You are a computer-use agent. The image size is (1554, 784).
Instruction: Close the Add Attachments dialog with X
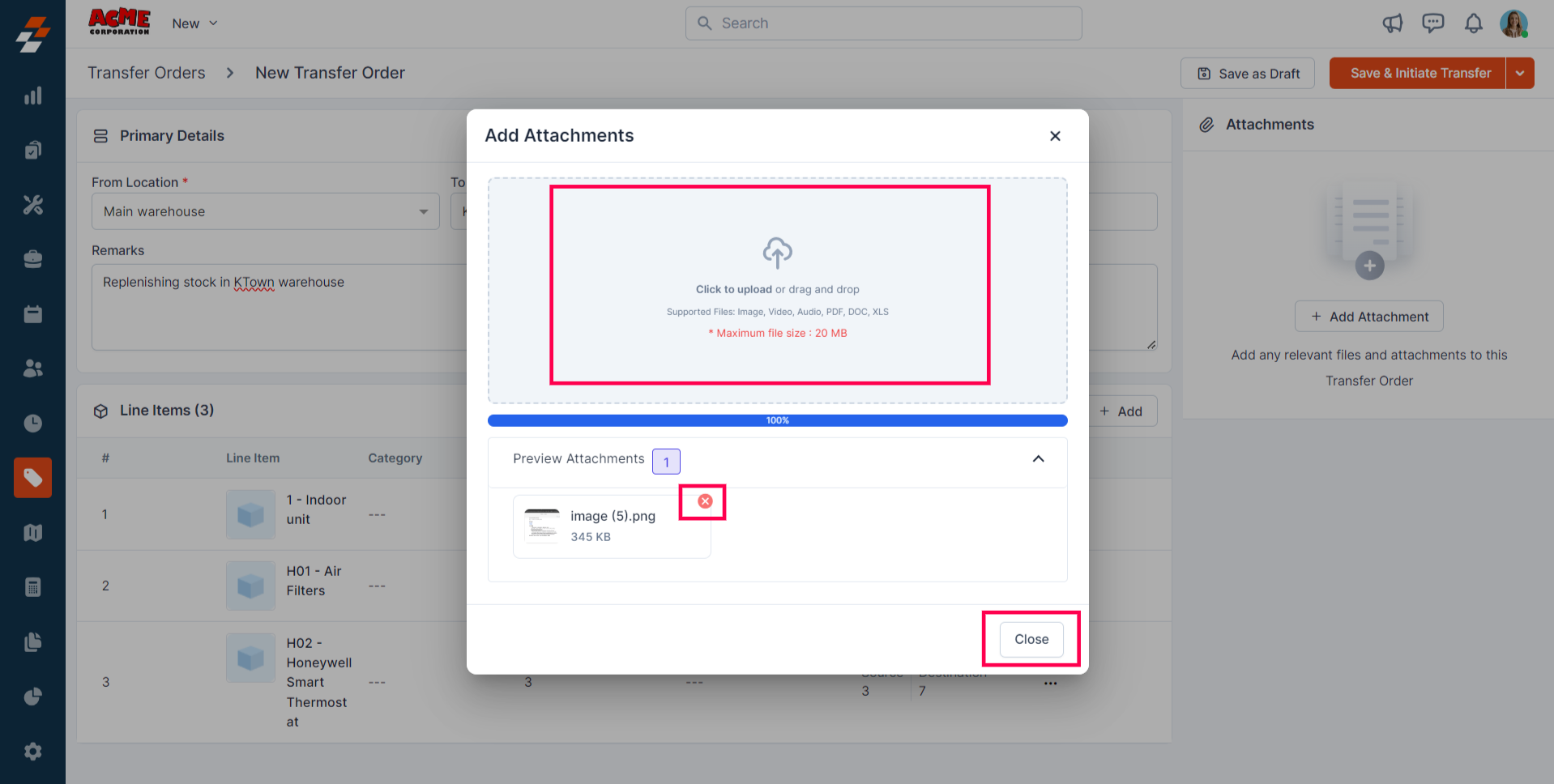1055,136
